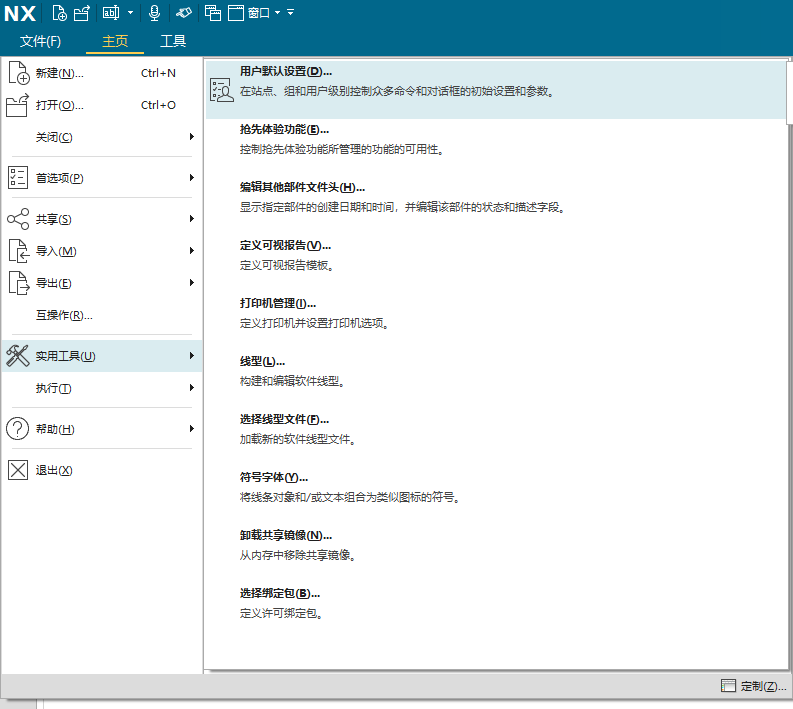Switch to the Home (主页) tab
The height and width of the screenshot is (709, 793).
(115, 41)
